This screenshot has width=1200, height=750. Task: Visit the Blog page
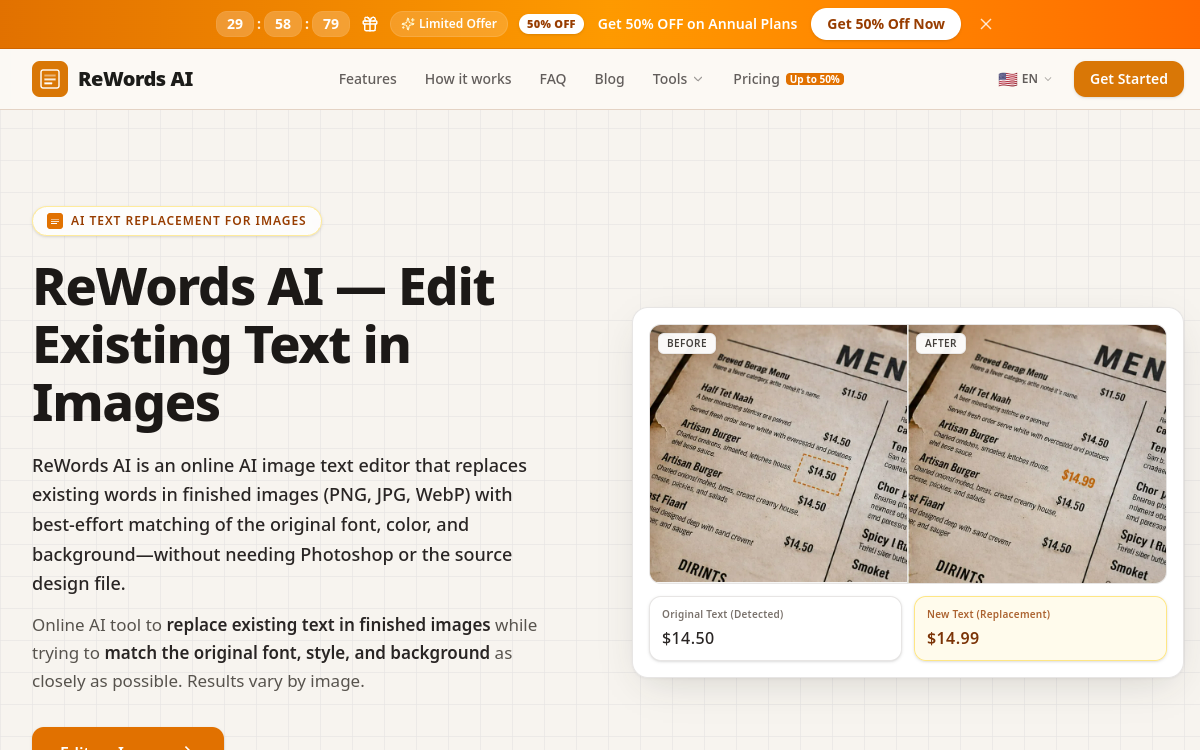pyautogui.click(x=609, y=79)
